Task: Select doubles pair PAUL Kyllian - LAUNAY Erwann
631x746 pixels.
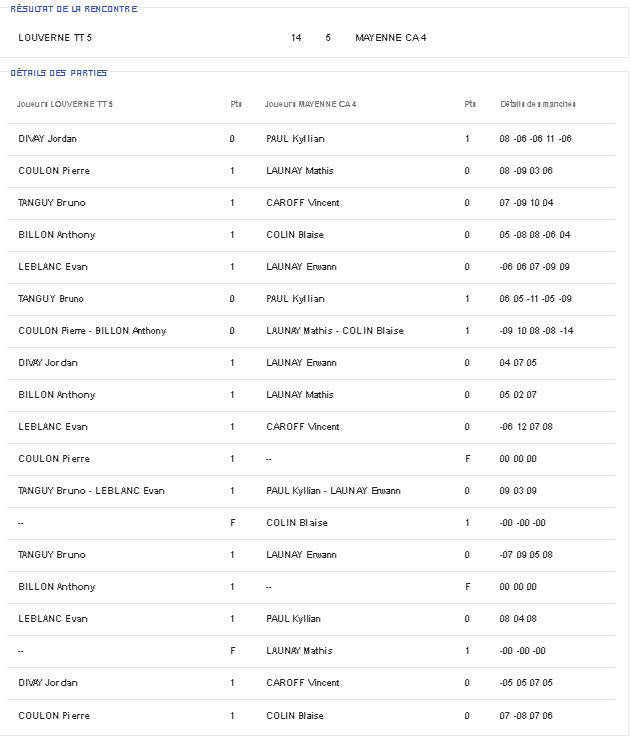Action: point(333,491)
